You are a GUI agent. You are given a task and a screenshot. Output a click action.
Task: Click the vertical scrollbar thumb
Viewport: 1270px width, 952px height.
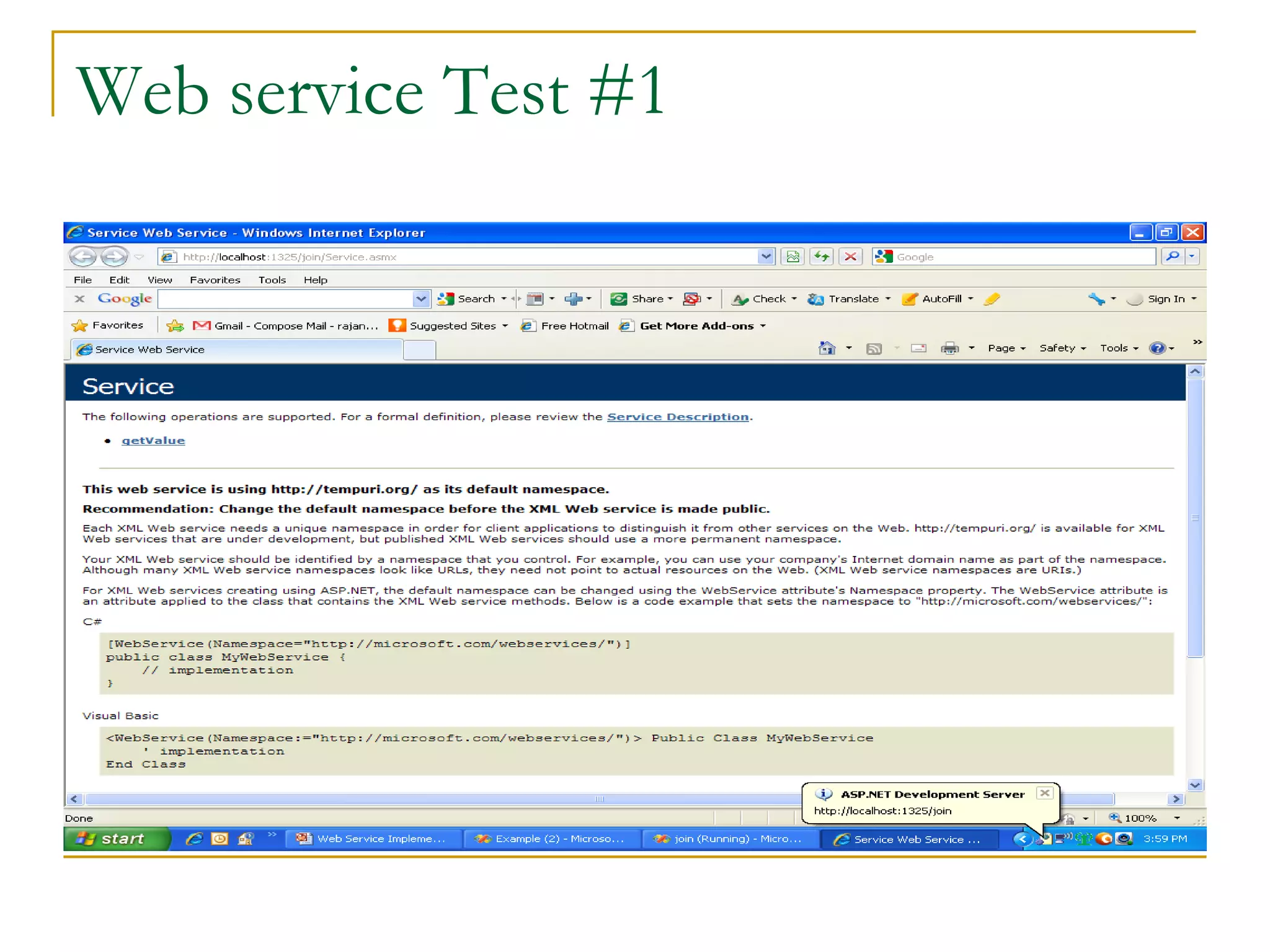pos(1196,518)
